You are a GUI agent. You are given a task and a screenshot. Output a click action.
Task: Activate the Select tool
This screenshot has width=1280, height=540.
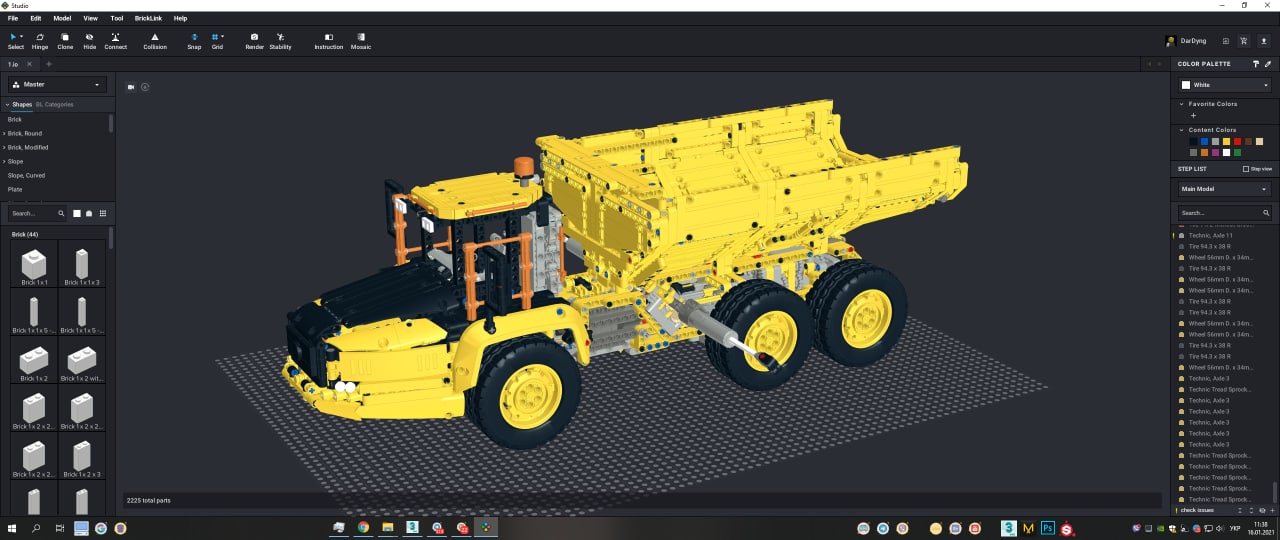pos(16,41)
